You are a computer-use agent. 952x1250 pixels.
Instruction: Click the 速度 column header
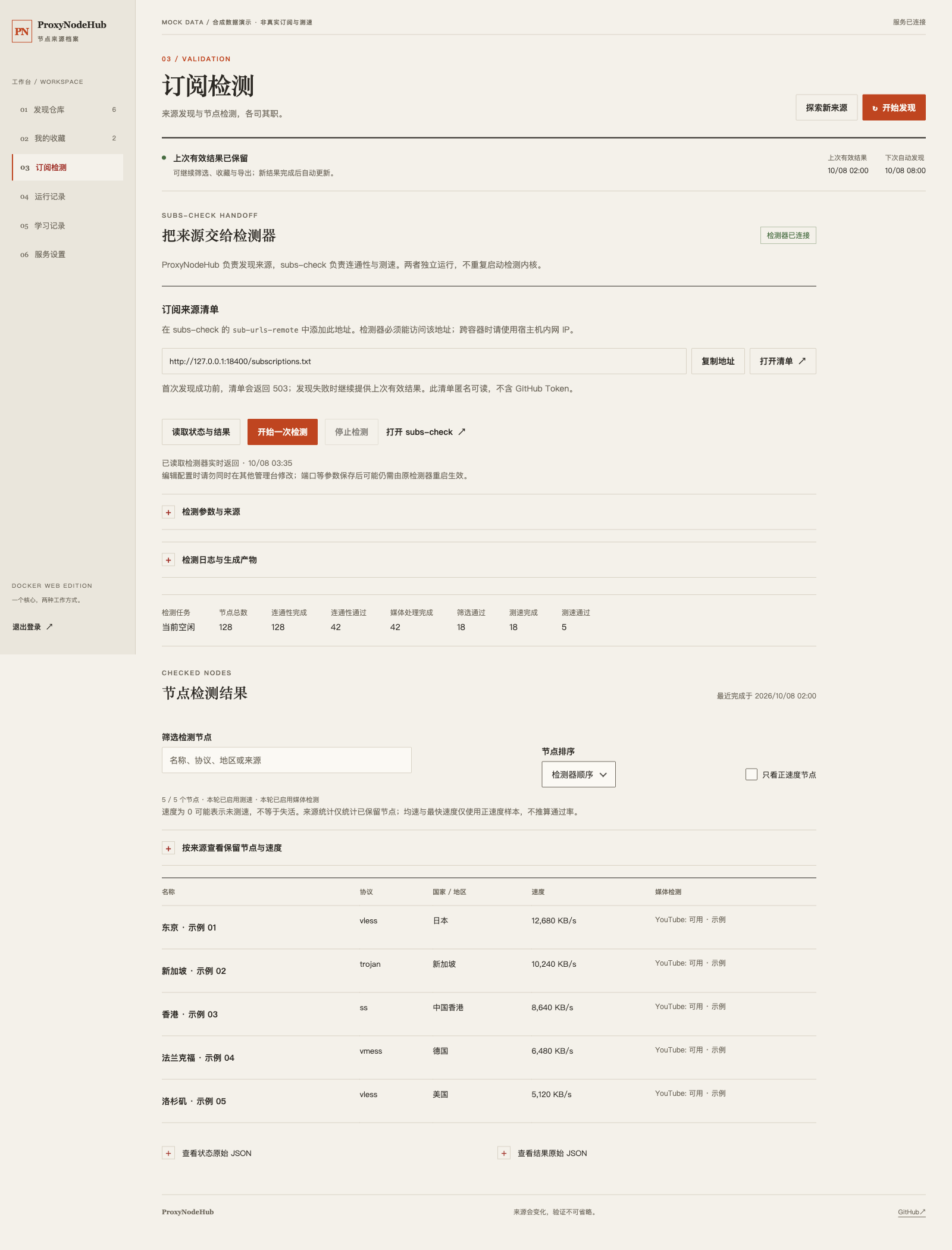point(538,892)
